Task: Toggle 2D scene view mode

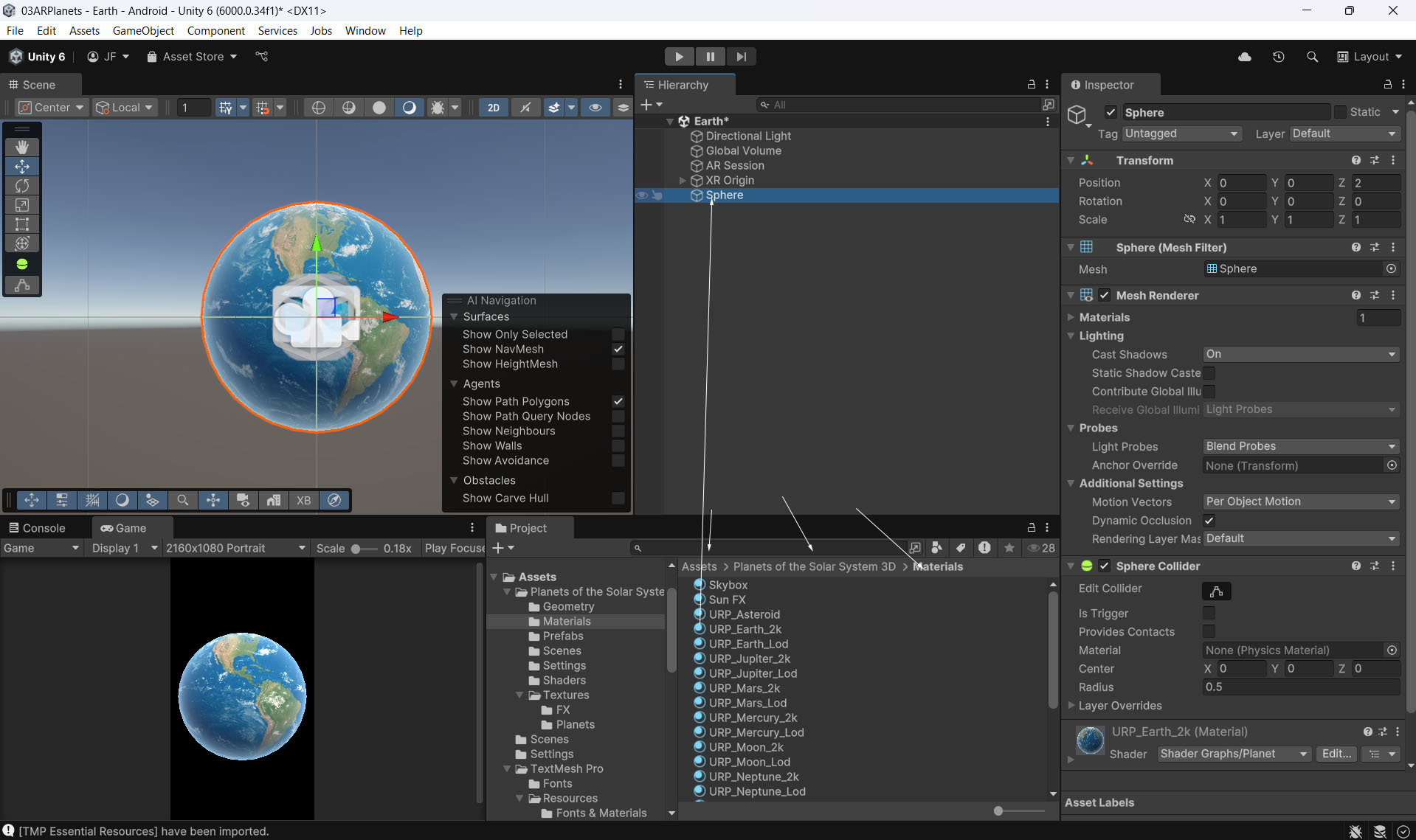Action: pos(493,108)
